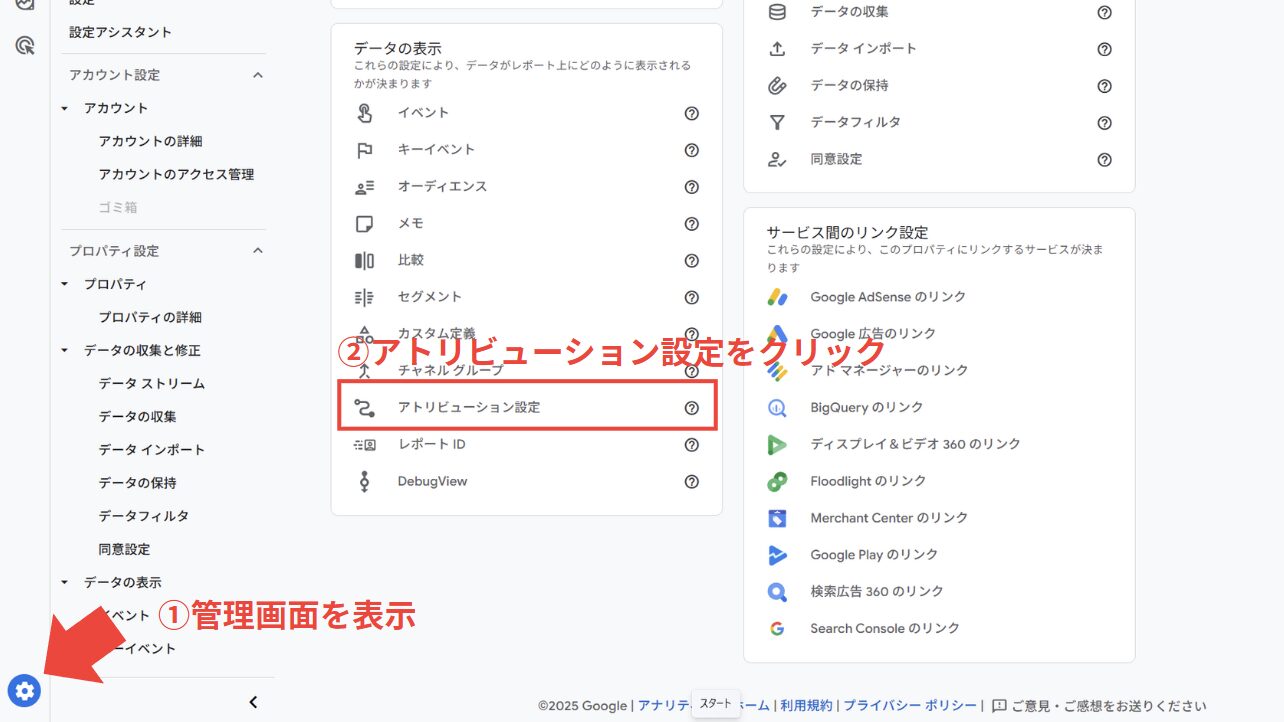Open アカウントの詳細 in the sidebar
The height and width of the screenshot is (722, 1284).
coord(150,141)
